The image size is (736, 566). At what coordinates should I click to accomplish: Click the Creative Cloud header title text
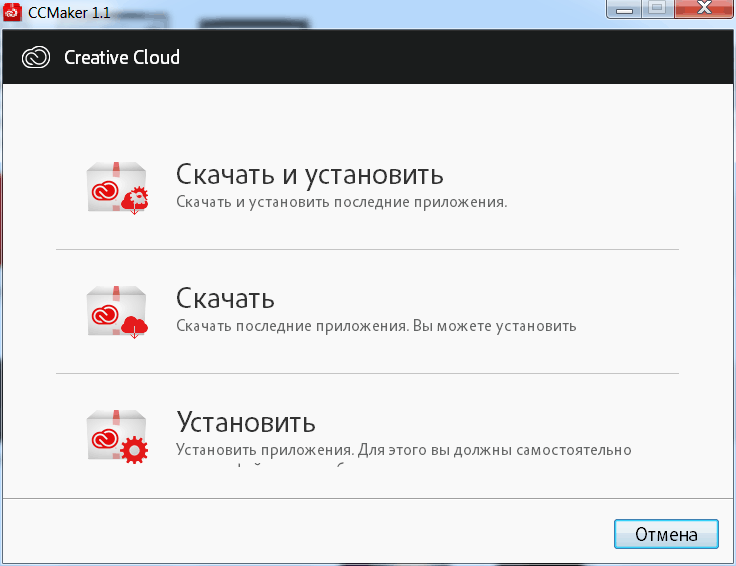pos(122,58)
